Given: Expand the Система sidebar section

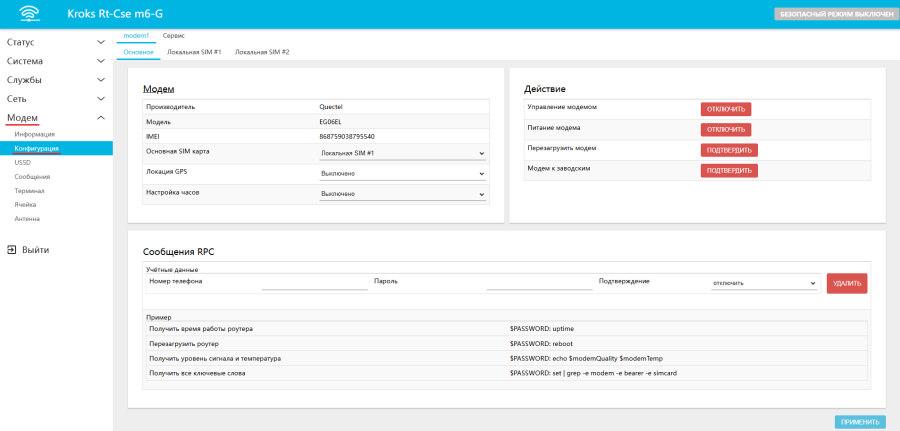Looking at the screenshot, I should [56, 61].
